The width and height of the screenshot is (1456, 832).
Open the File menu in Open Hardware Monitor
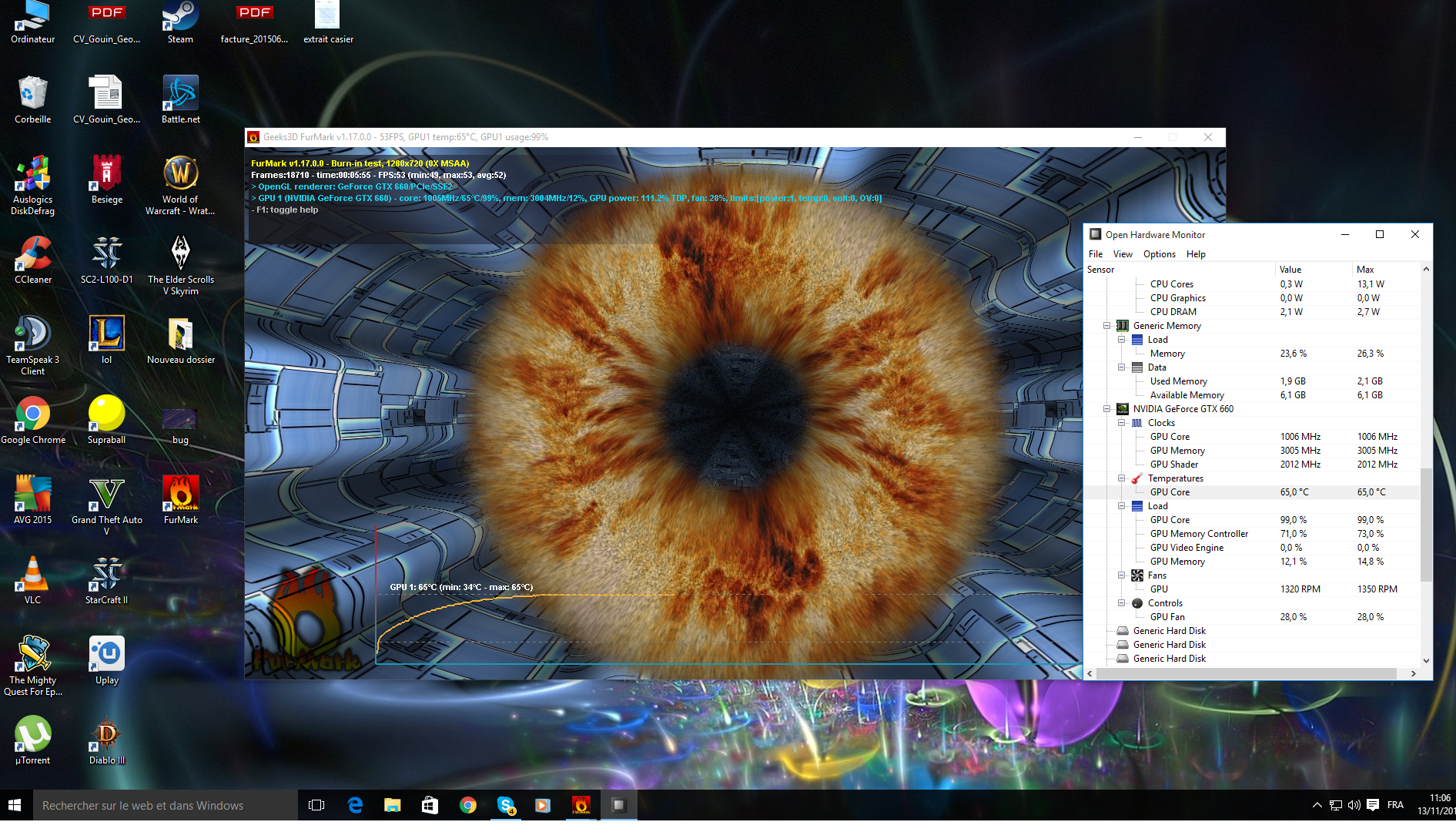coord(1096,254)
